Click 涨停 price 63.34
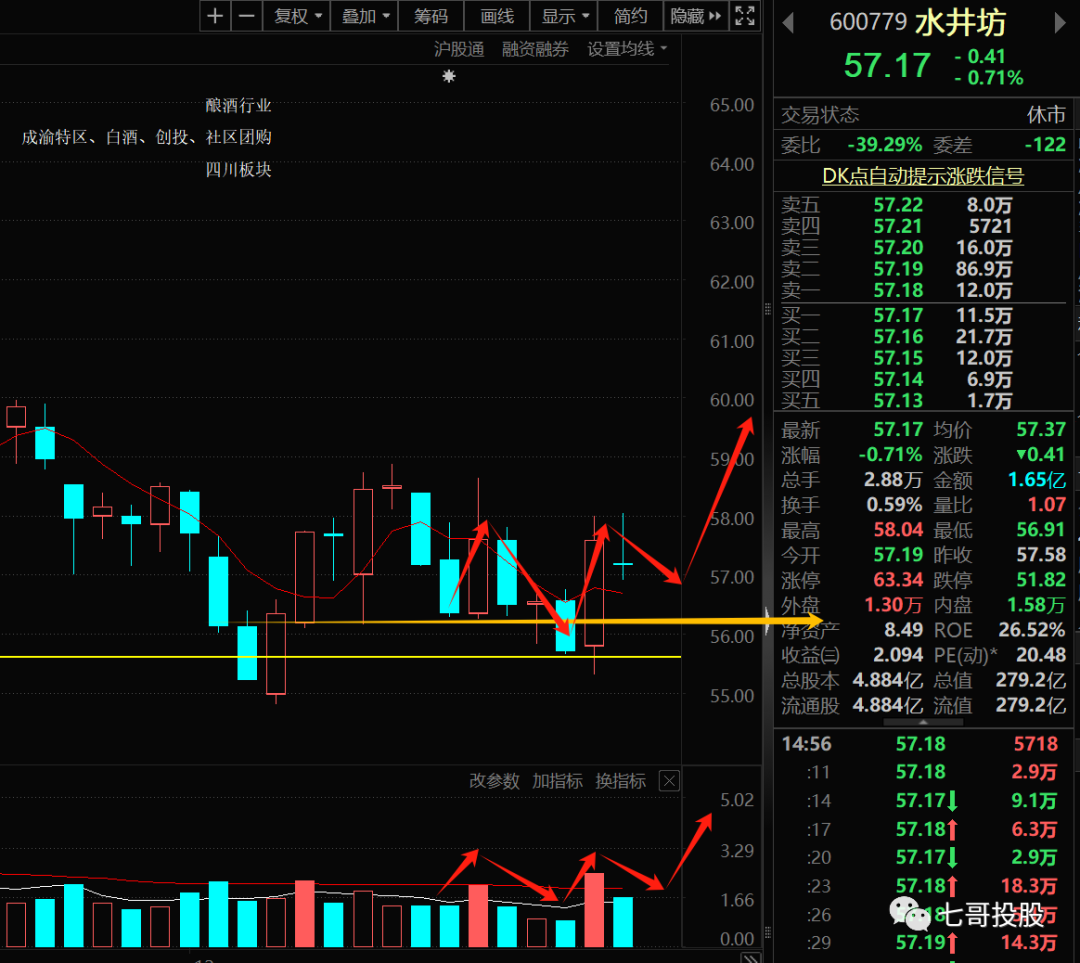 pyautogui.click(x=898, y=580)
